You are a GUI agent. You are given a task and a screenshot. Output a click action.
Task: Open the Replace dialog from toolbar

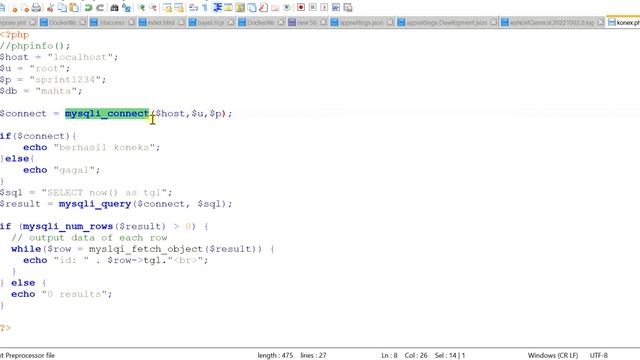pos(126,8)
